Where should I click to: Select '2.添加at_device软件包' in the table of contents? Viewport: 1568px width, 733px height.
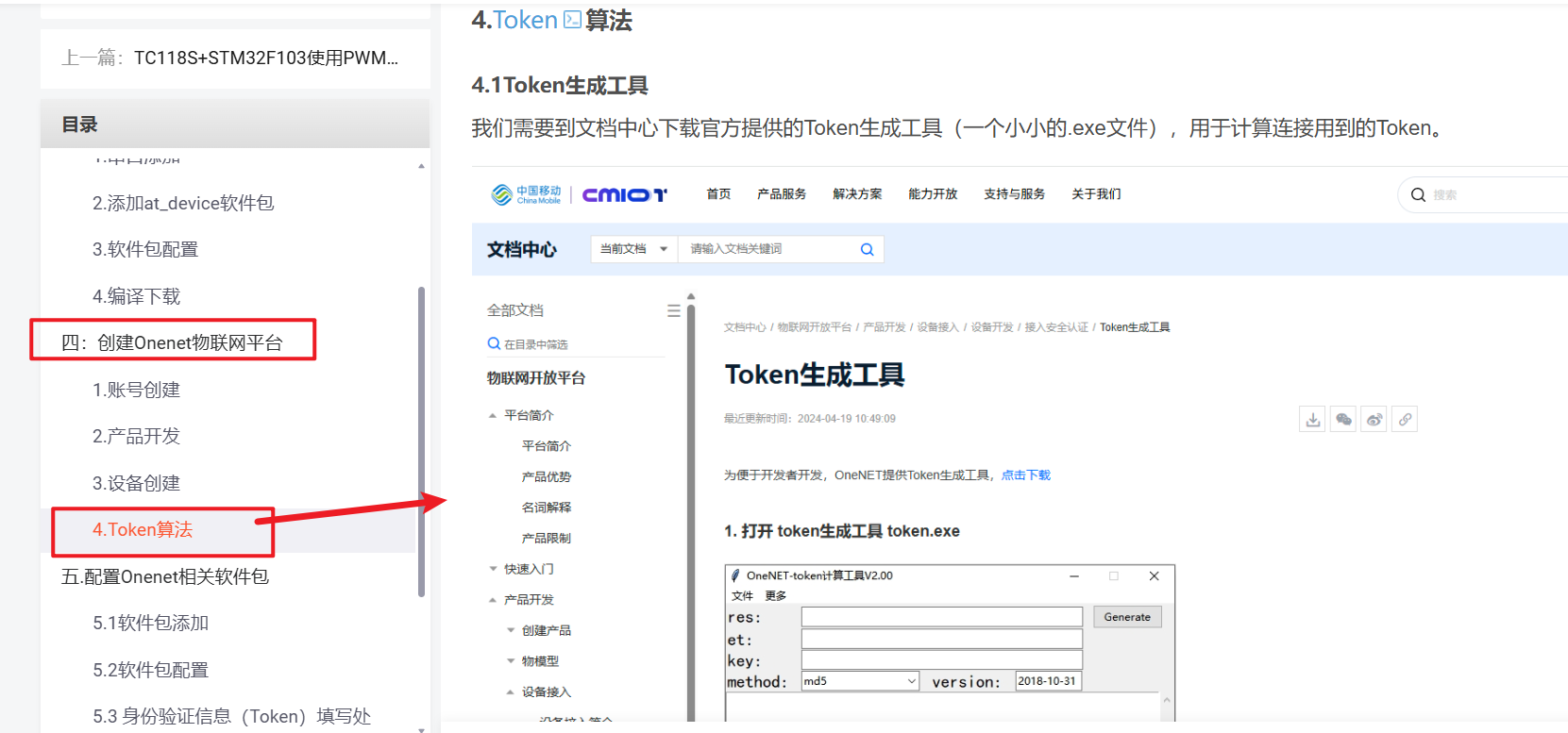pyautogui.click(x=183, y=203)
